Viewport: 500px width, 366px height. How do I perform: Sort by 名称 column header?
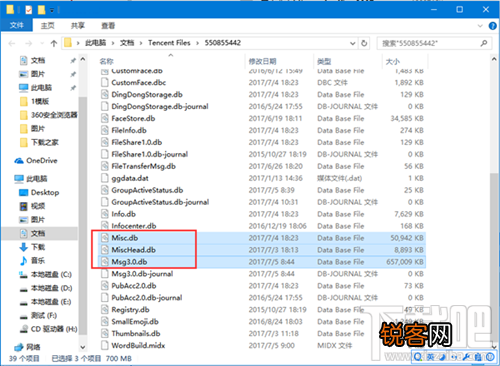click(x=107, y=61)
